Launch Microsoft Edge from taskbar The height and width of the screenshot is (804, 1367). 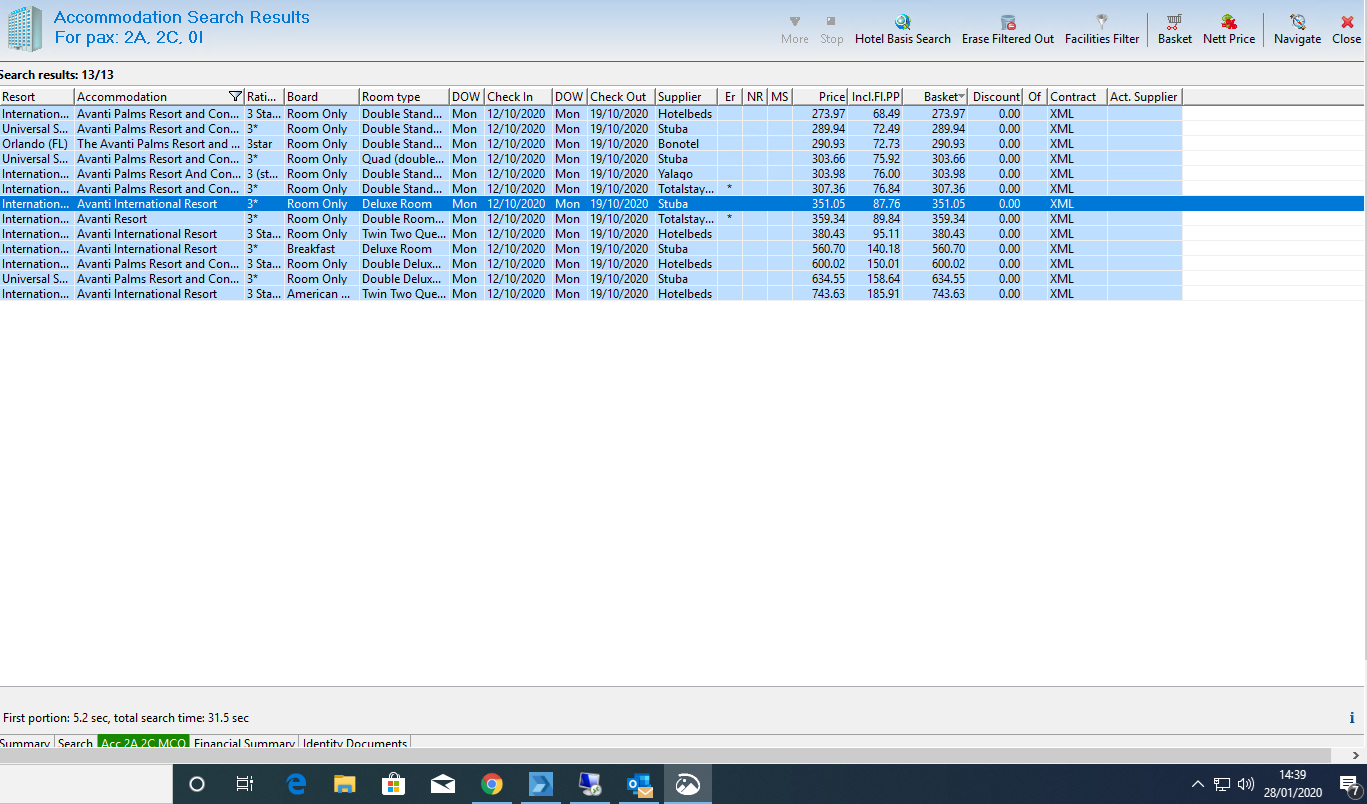tap(296, 784)
